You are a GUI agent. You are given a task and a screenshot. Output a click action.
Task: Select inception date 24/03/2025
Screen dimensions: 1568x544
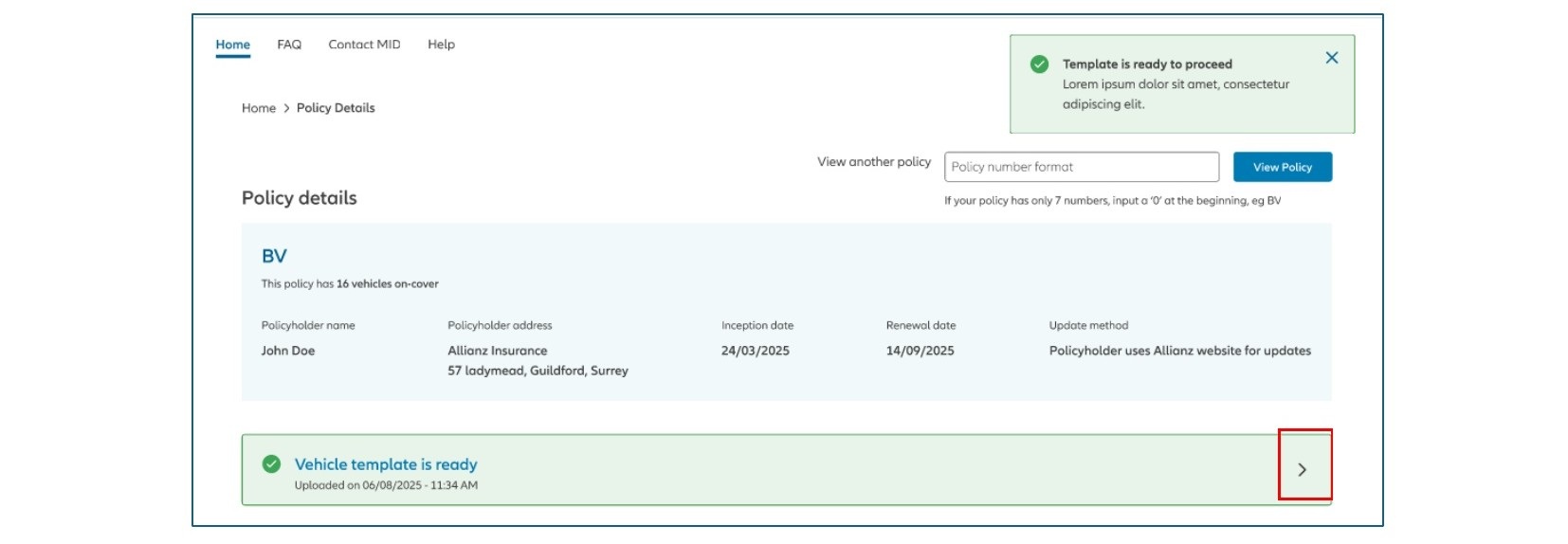pyautogui.click(x=756, y=351)
